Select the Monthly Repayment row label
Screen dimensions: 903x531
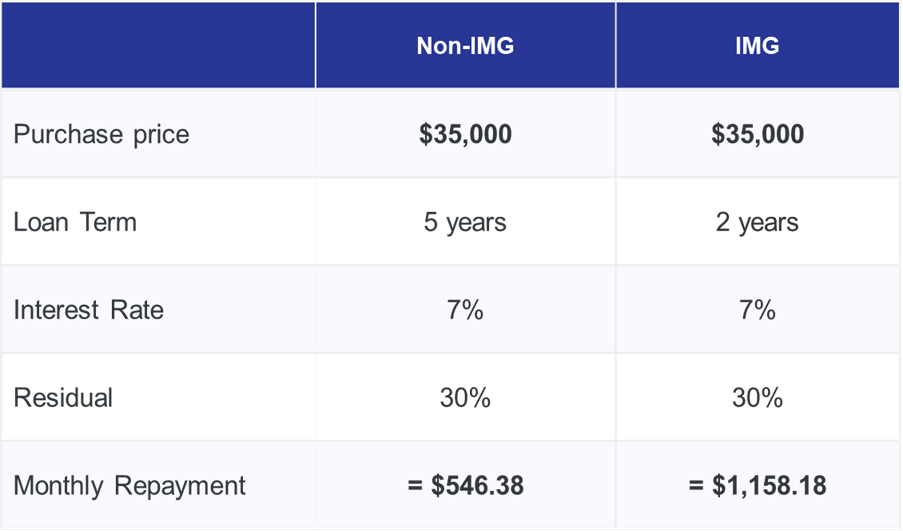130,486
